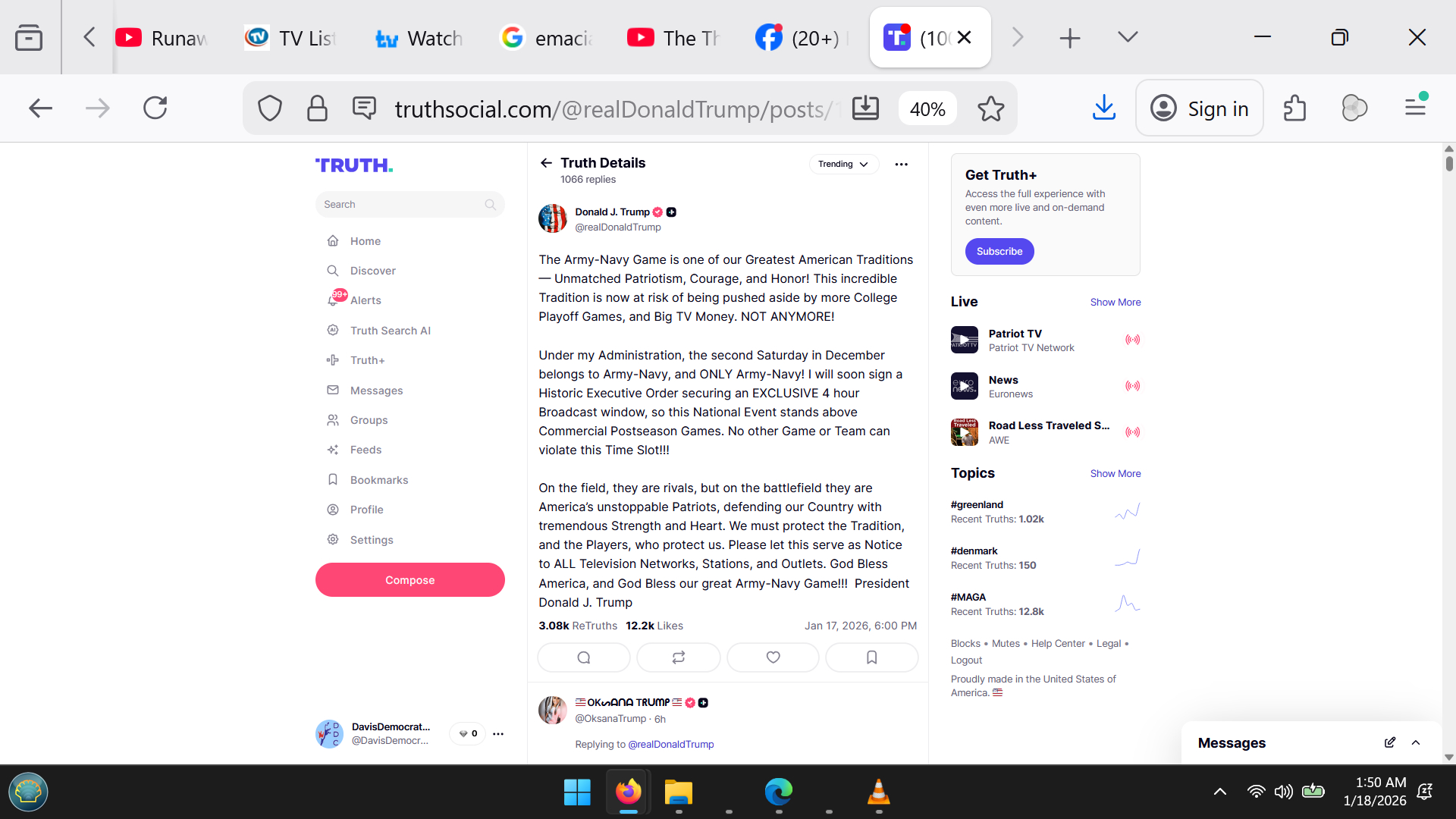The width and height of the screenshot is (1456, 819).
Task: Click the ReTruth icon under post
Action: (x=678, y=657)
